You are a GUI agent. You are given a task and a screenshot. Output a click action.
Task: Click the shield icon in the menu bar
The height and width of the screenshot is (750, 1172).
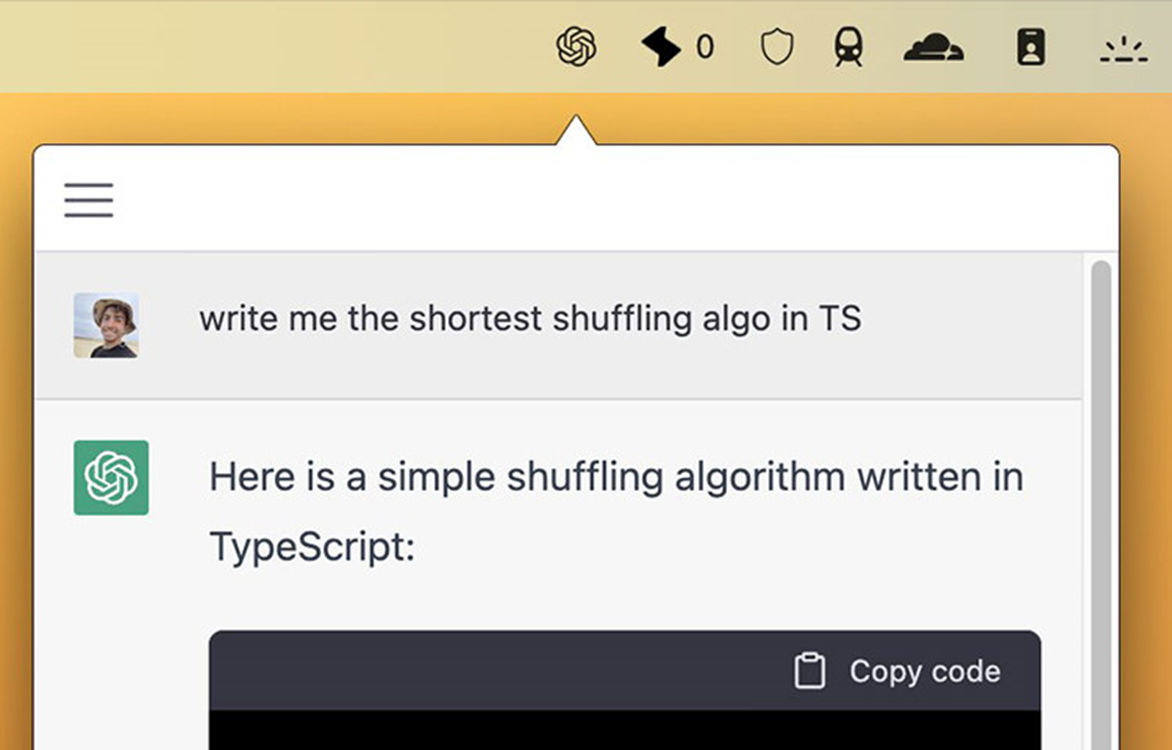777,47
